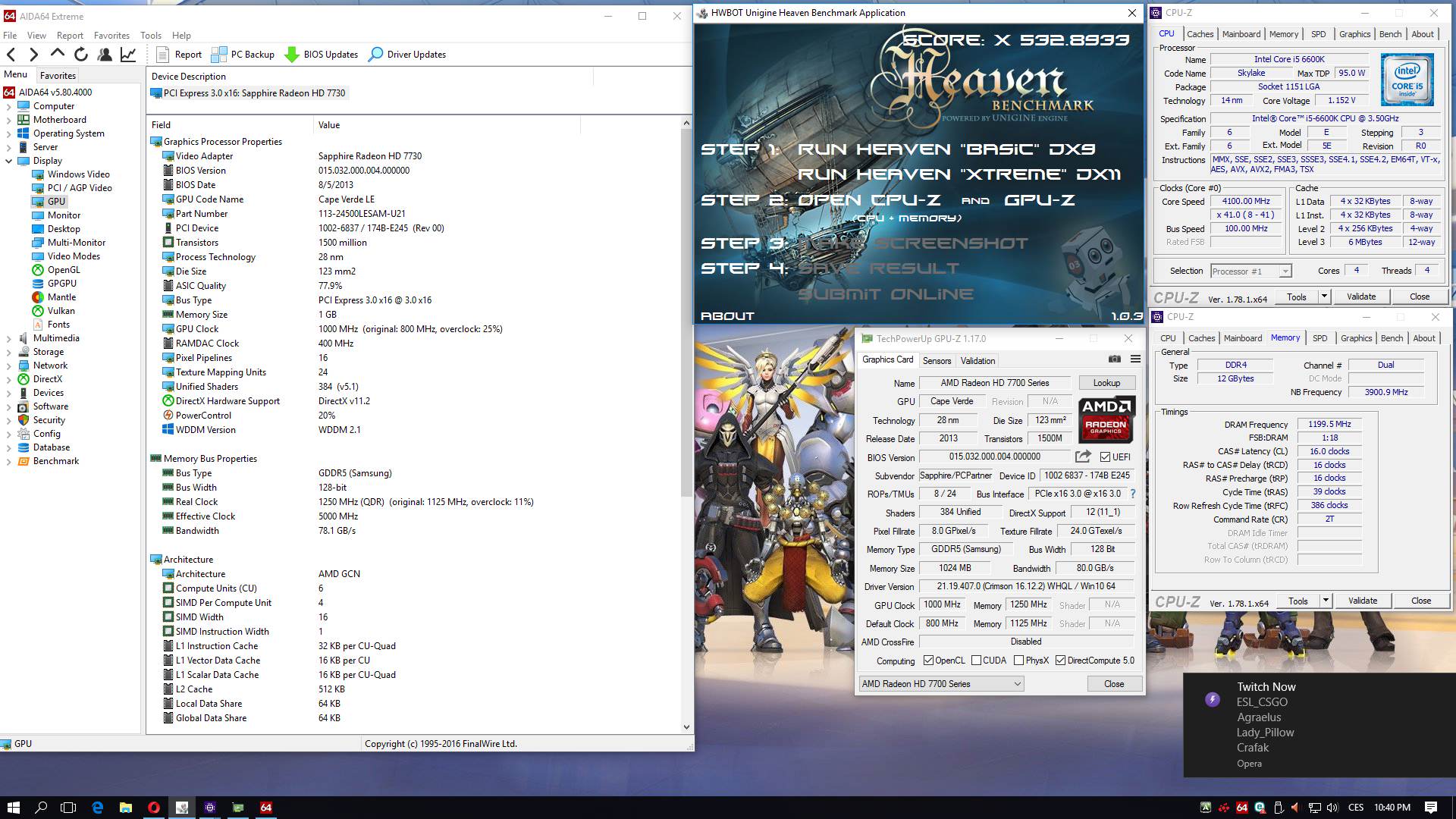Click Submit Online in Heaven benchmark
This screenshot has width=1456, height=819.
[885, 294]
